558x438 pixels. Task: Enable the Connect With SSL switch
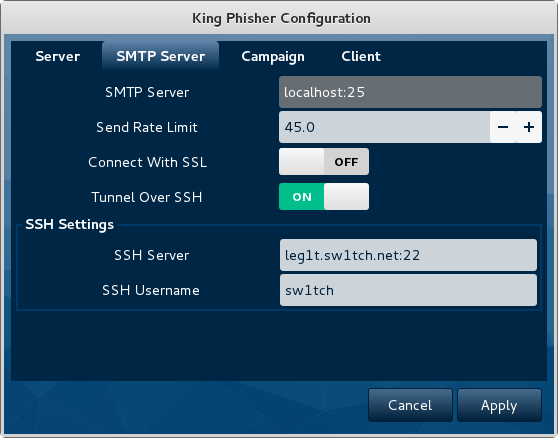pyautogui.click(x=324, y=162)
